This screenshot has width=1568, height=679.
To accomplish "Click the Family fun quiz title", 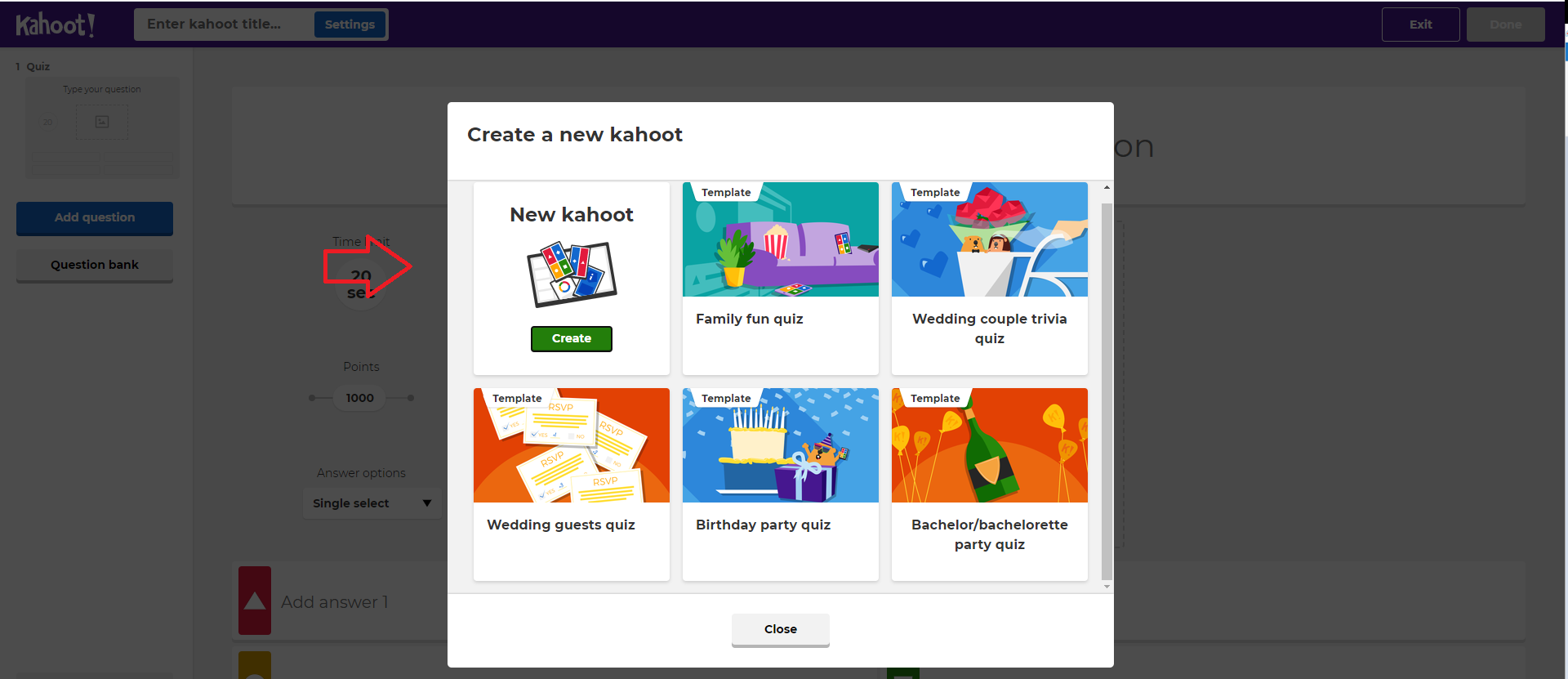I will click(x=750, y=319).
